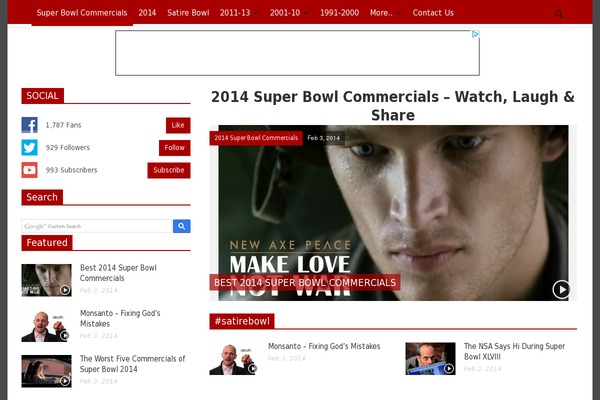This screenshot has height=400, width=600.
Task: Click 'Feb 2, 2014' date under NSA article
Action: coord(482,369)
